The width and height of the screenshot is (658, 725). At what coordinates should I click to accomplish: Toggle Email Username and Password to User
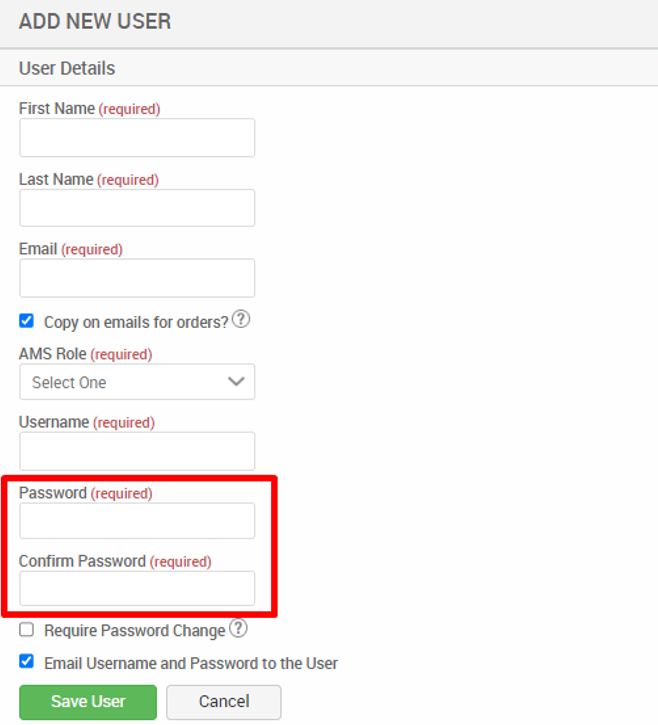pyautogui.click(x=26, y=661)
